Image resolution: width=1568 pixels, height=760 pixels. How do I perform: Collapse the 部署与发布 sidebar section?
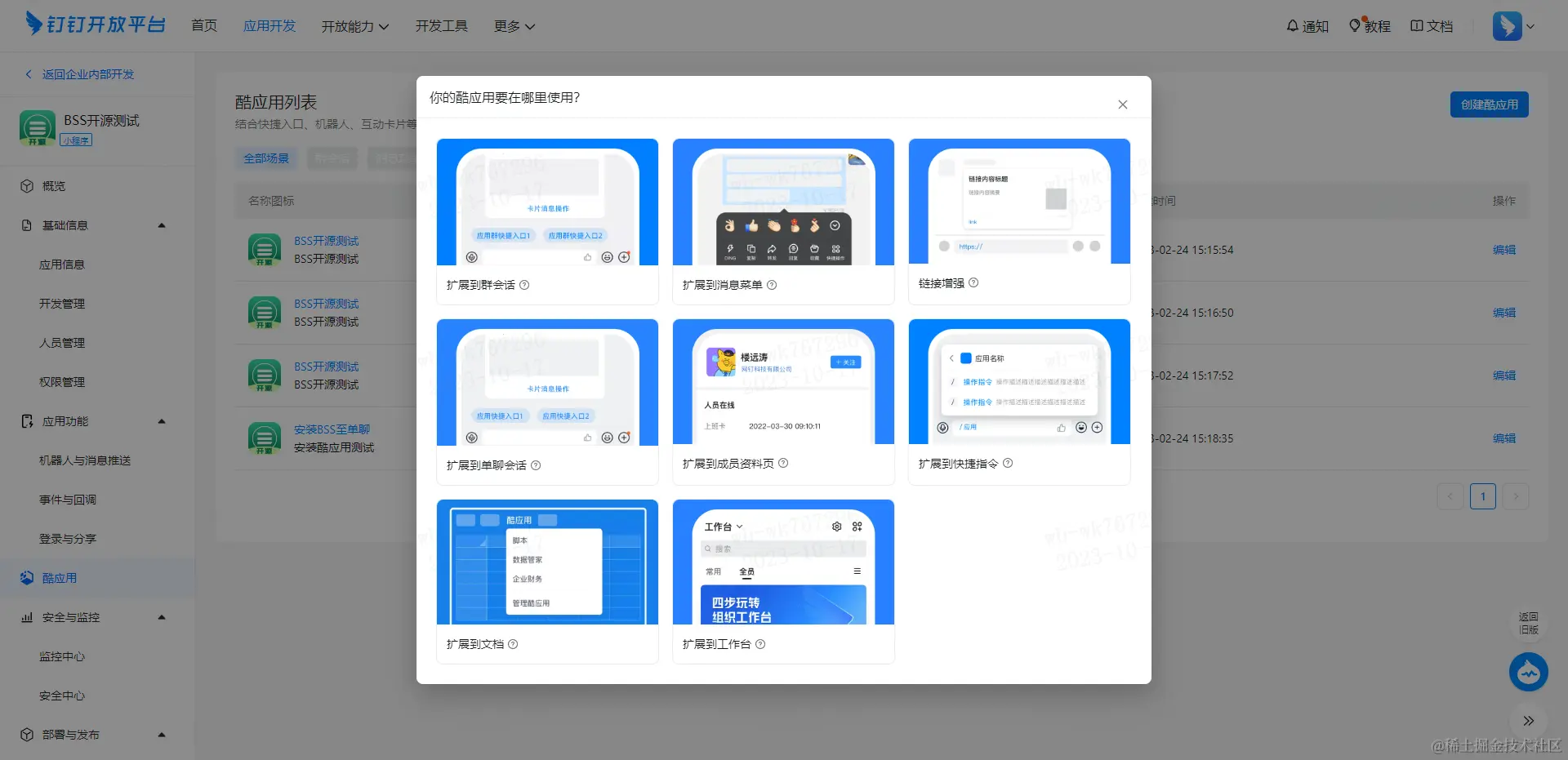[x=161, y=735]
